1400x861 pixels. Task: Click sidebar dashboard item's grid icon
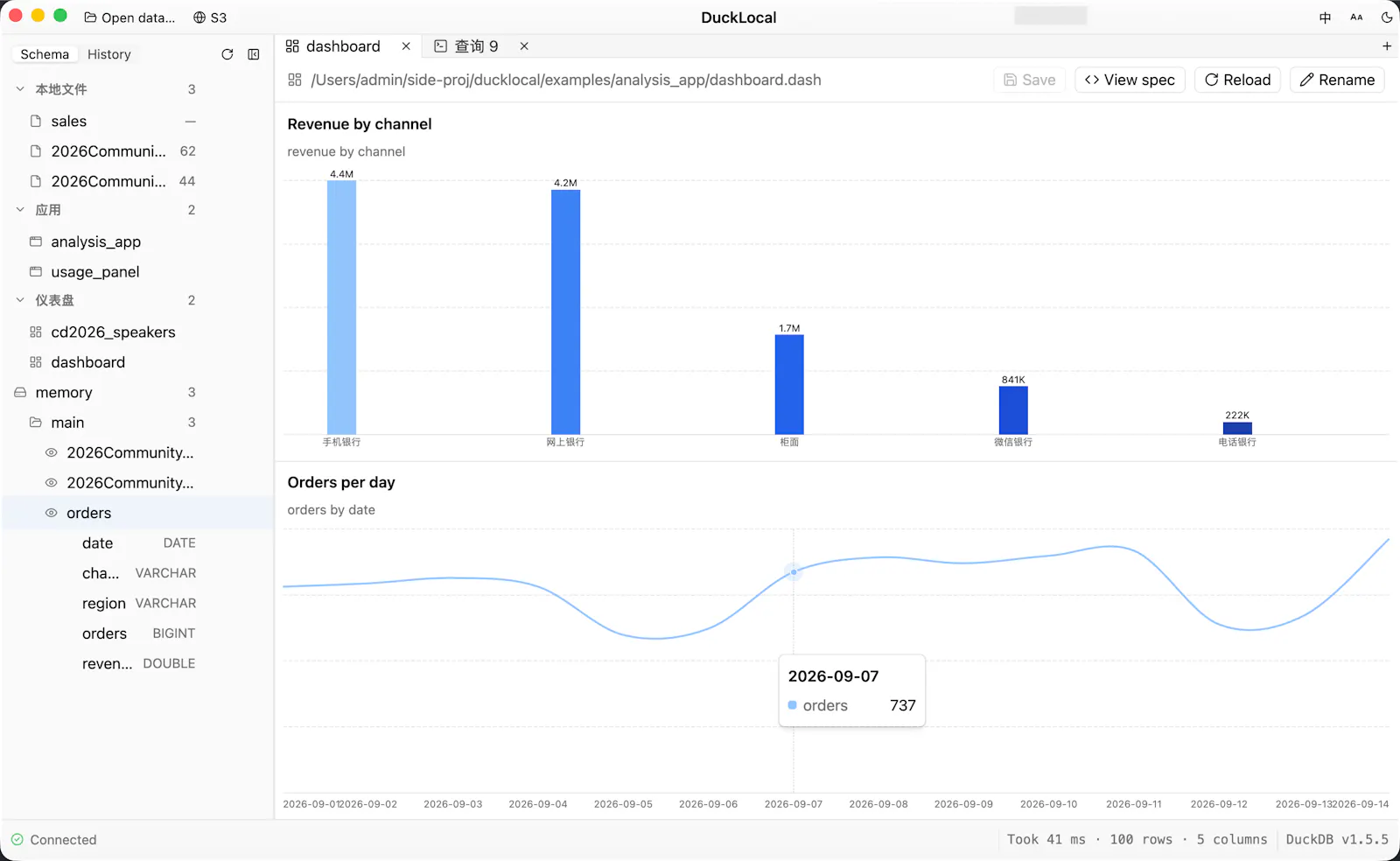click(x=36, y=362)
